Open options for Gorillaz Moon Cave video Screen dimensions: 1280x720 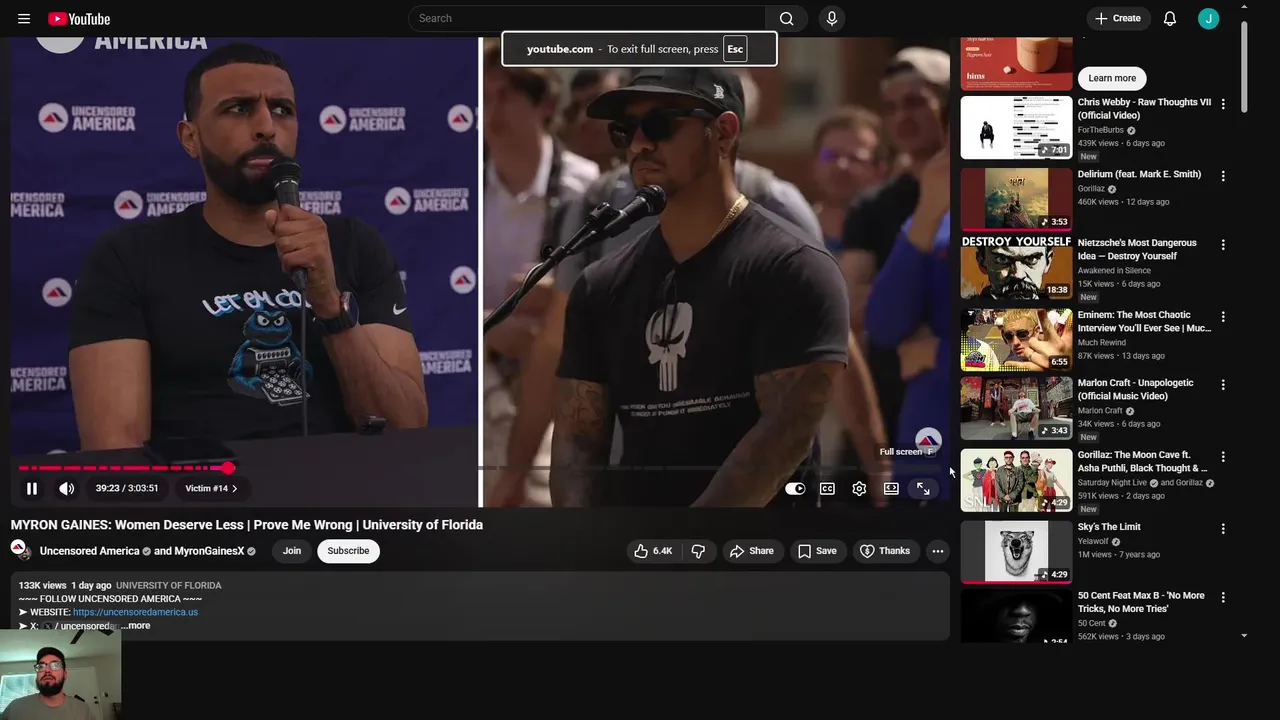coord(1222,457)
